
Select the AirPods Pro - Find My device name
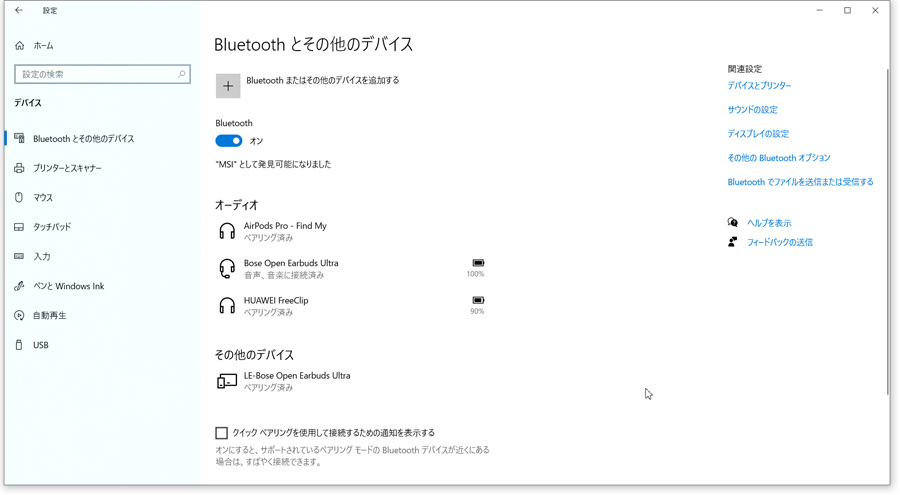[285, 226]
